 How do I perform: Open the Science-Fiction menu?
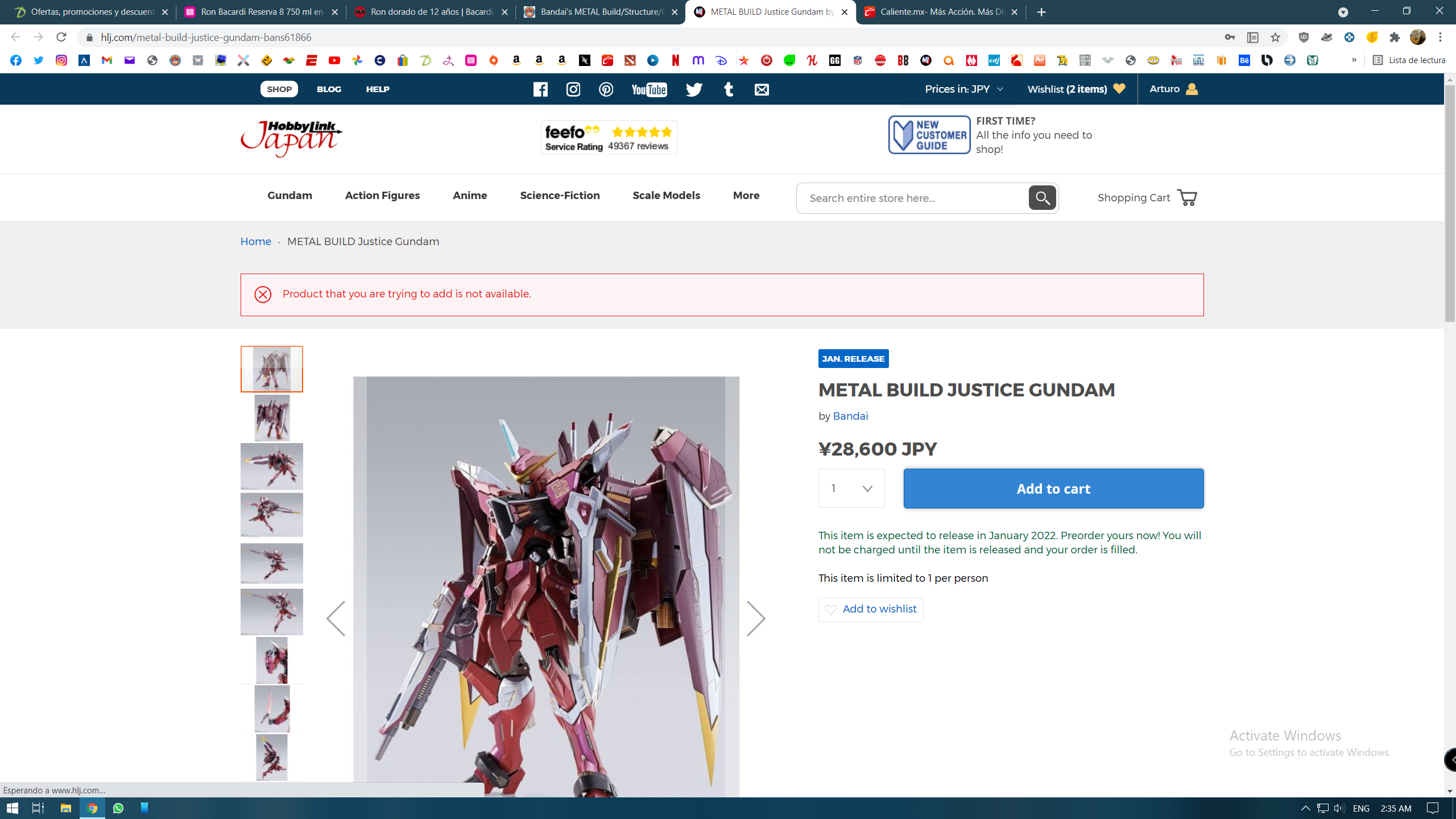click(560, 196)
